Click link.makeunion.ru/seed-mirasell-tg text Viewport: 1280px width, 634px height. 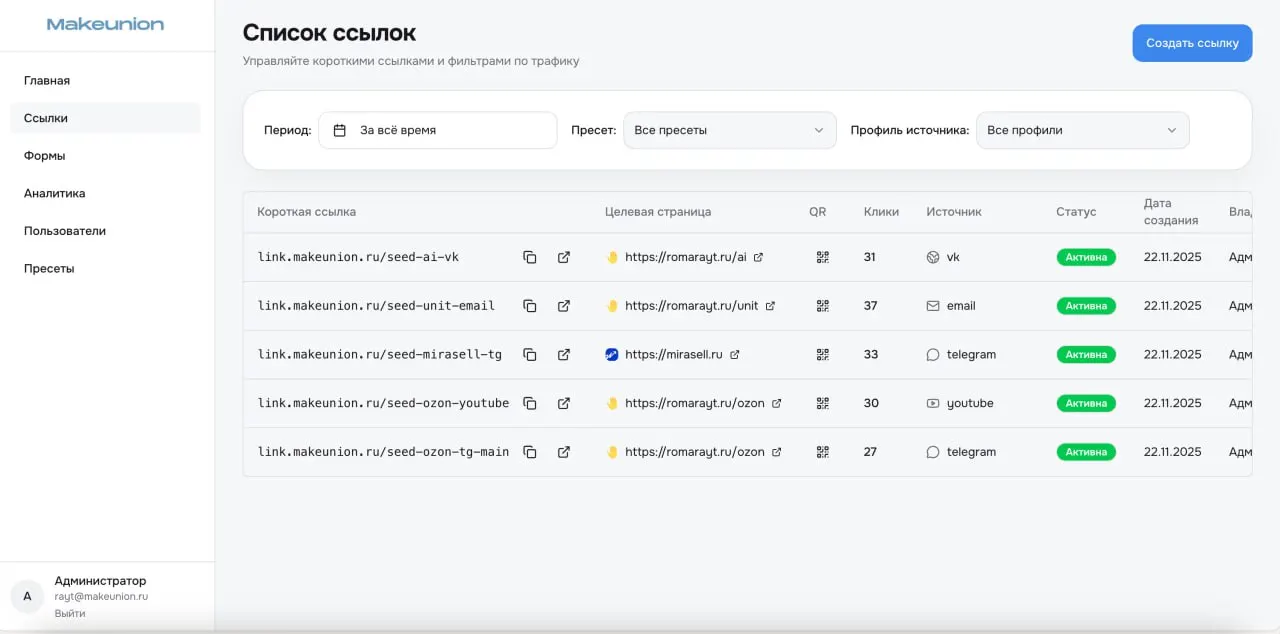(380, 355)
